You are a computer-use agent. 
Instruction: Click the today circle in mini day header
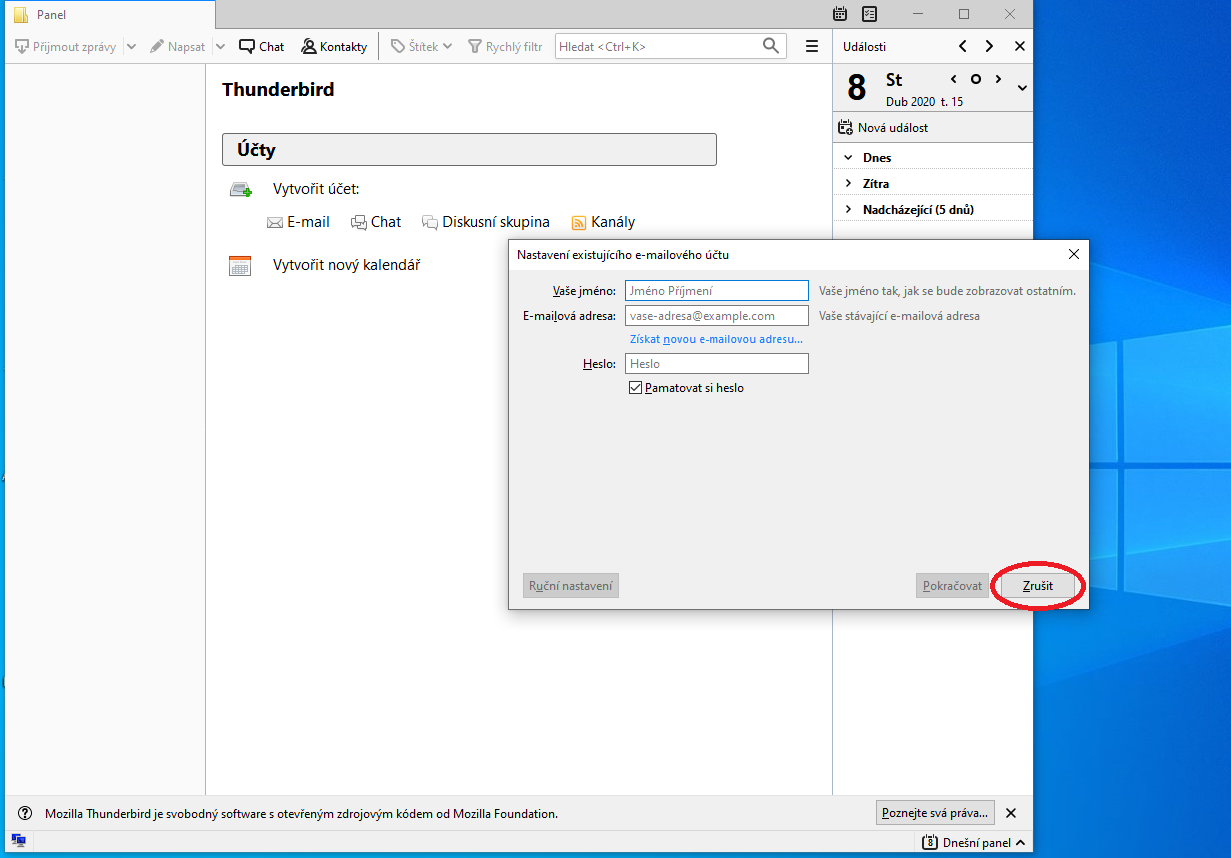click(x=976, y=79)
